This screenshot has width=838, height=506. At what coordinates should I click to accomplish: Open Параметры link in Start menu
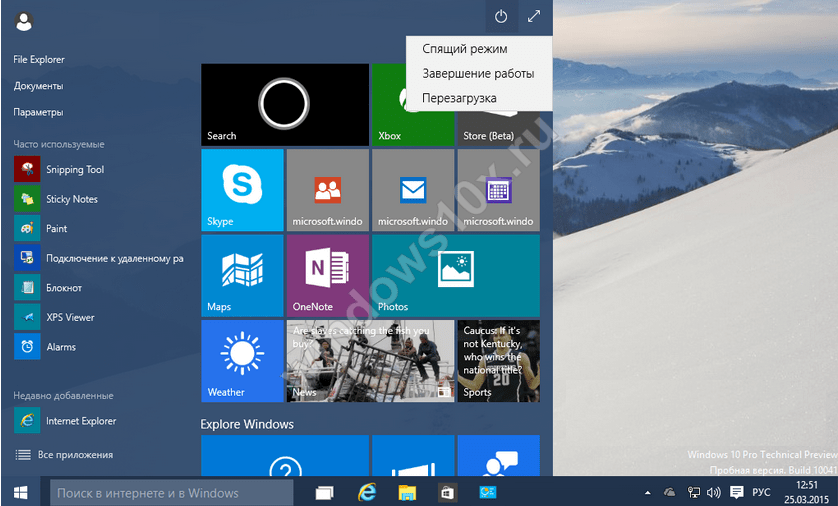click(38, 112)
